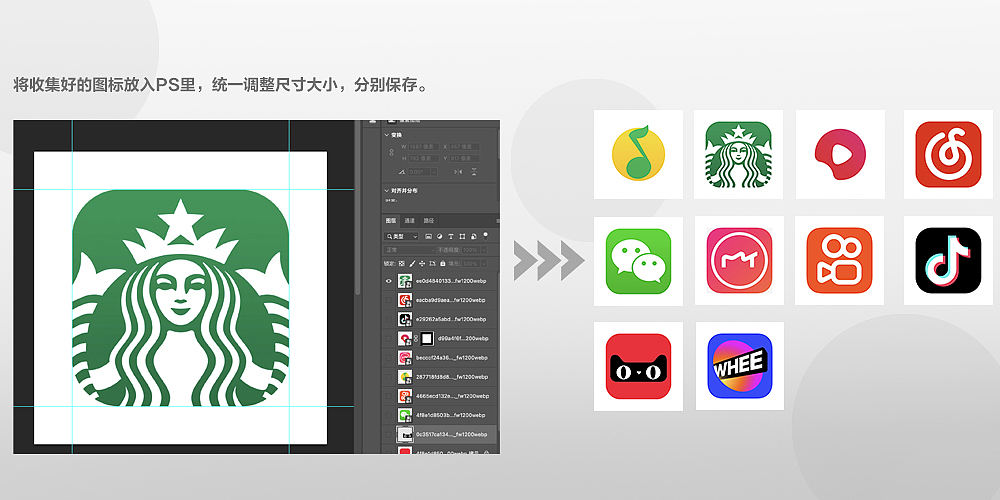
Task: Click the QQ Music icon tile
Action: 638,154
